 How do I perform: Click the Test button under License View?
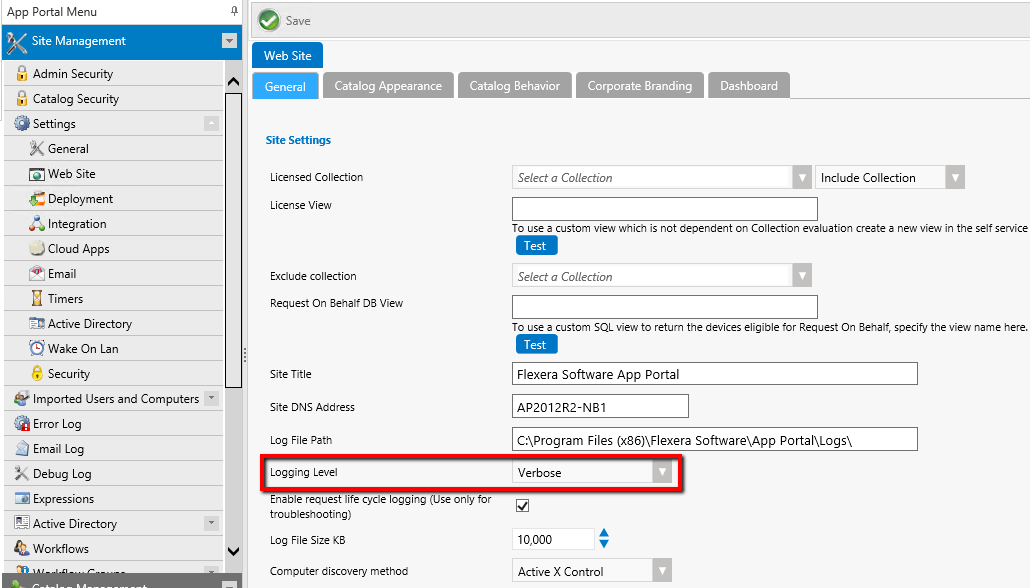(x=537, y=245)
